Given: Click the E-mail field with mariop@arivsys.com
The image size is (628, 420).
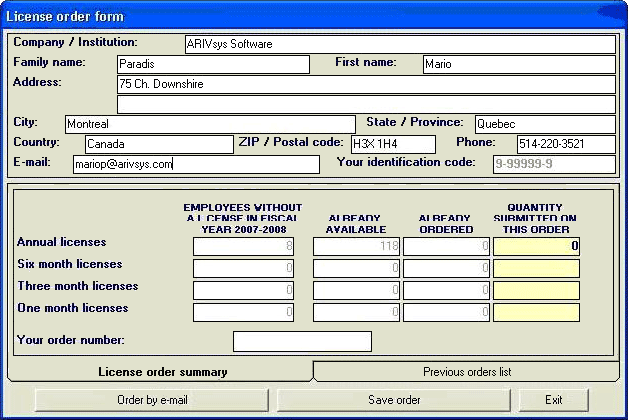Looking at the screenshot, I should (196, 164).
